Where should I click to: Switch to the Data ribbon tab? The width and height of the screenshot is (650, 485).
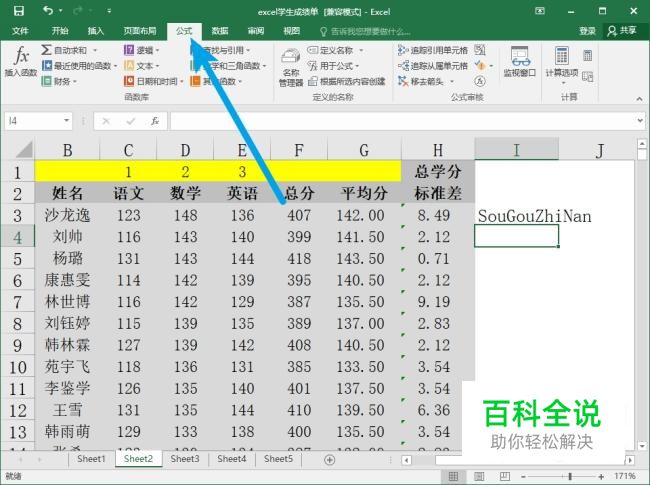tap(220, 31)
